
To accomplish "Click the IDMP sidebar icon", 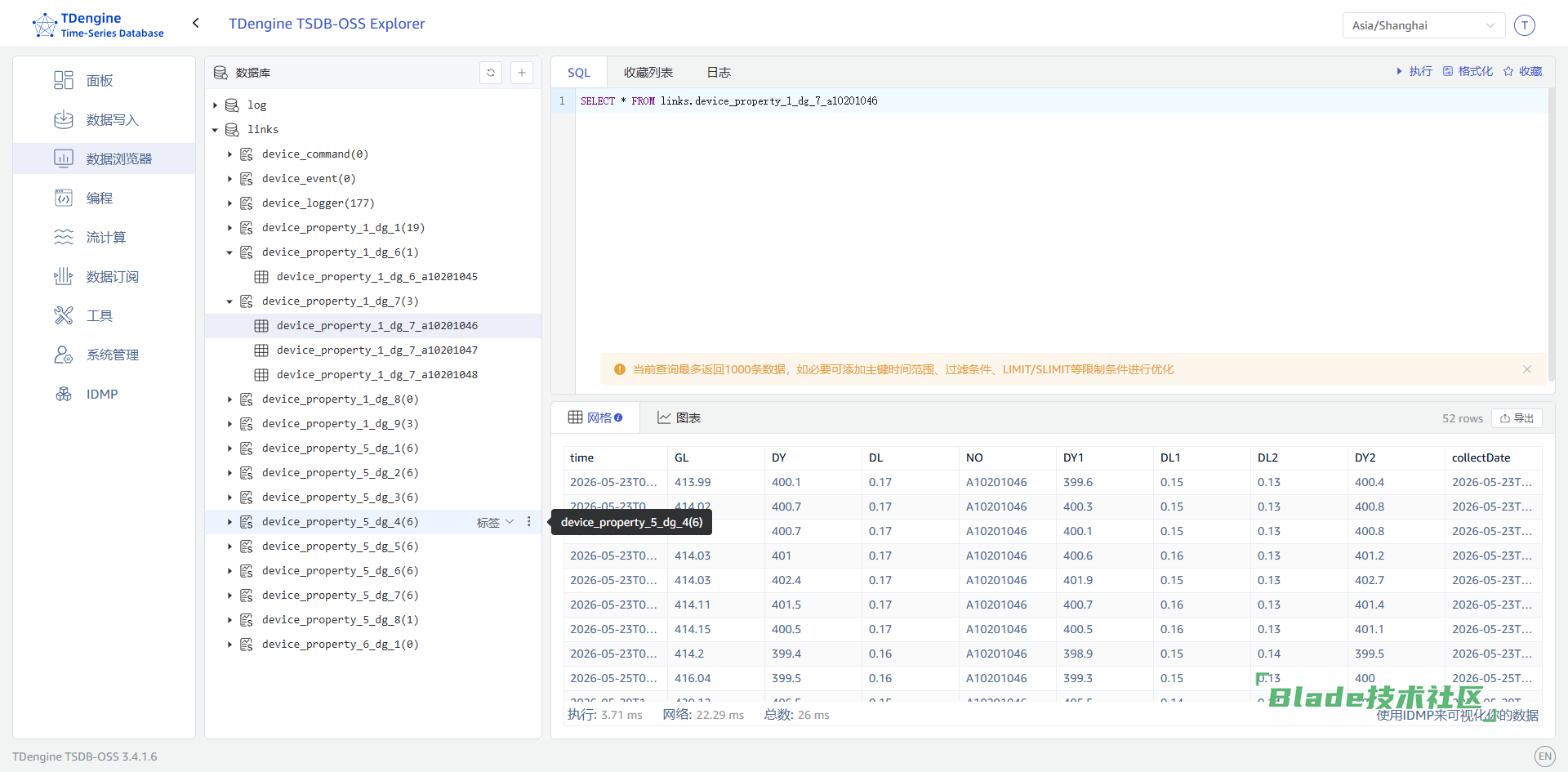I will coord(64,394).
